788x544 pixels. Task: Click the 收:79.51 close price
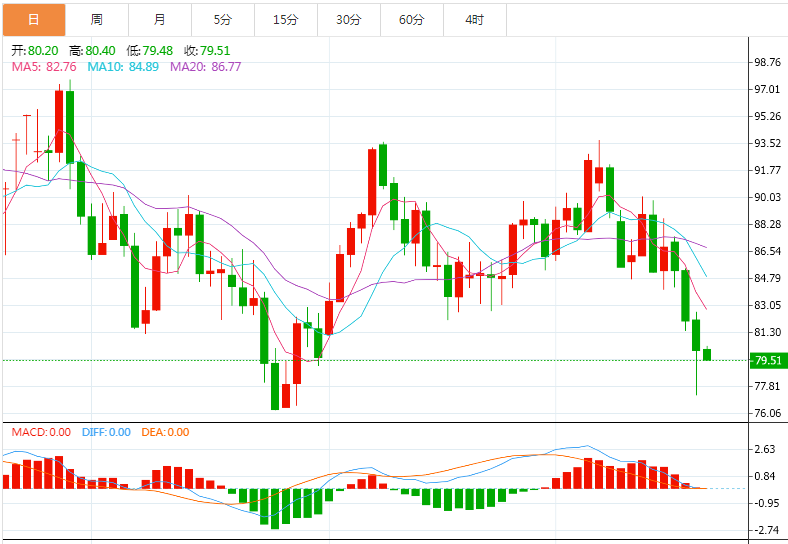[x=207, y=51]
